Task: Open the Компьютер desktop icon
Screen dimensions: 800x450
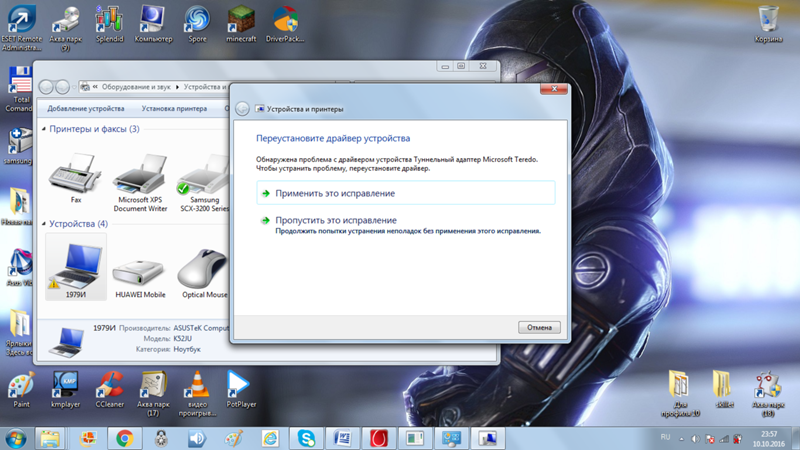Action: coord(153,24)
